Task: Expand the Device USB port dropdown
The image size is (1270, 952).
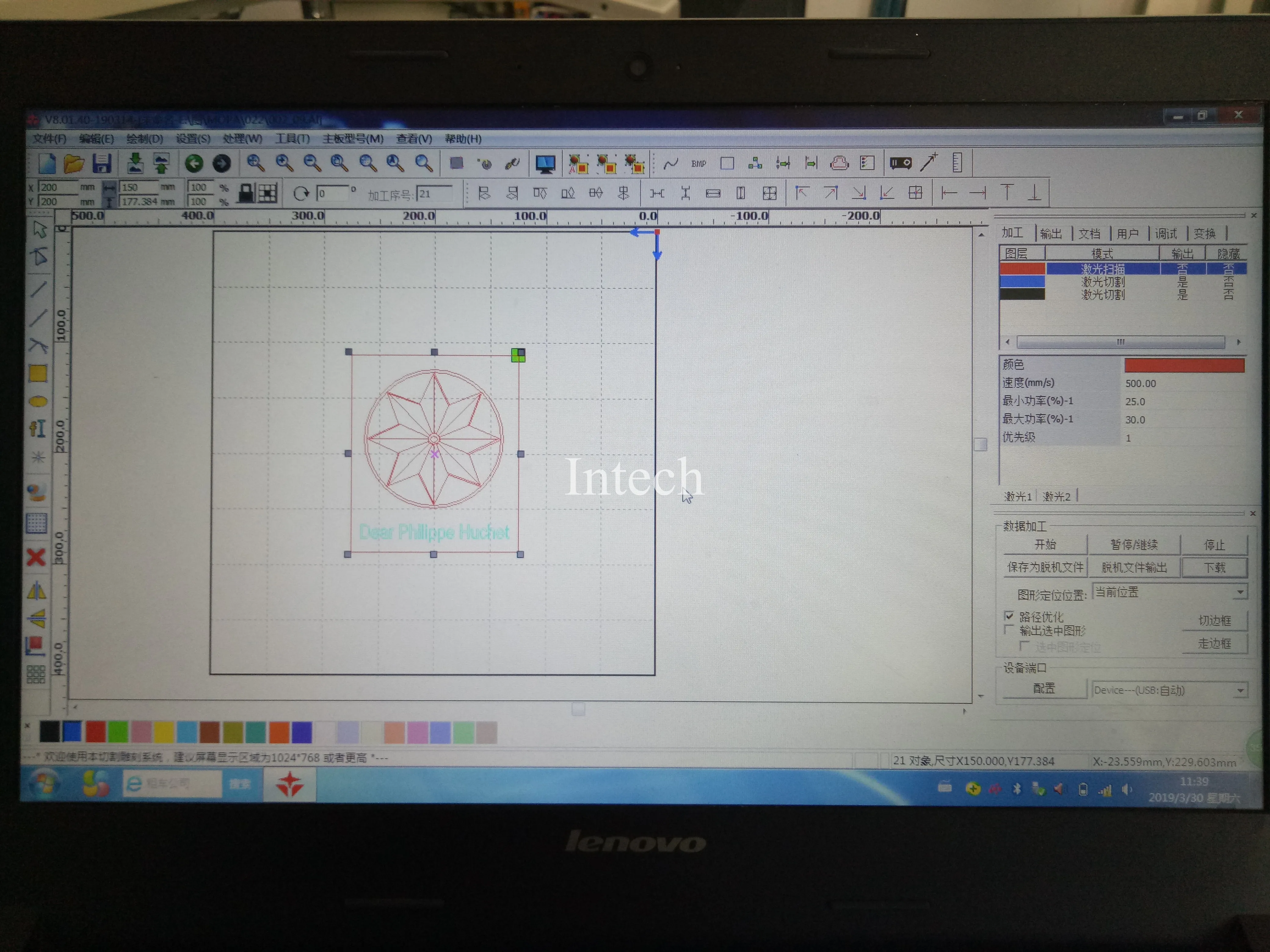Action: pyautogui.click(x=1240, y=690)
